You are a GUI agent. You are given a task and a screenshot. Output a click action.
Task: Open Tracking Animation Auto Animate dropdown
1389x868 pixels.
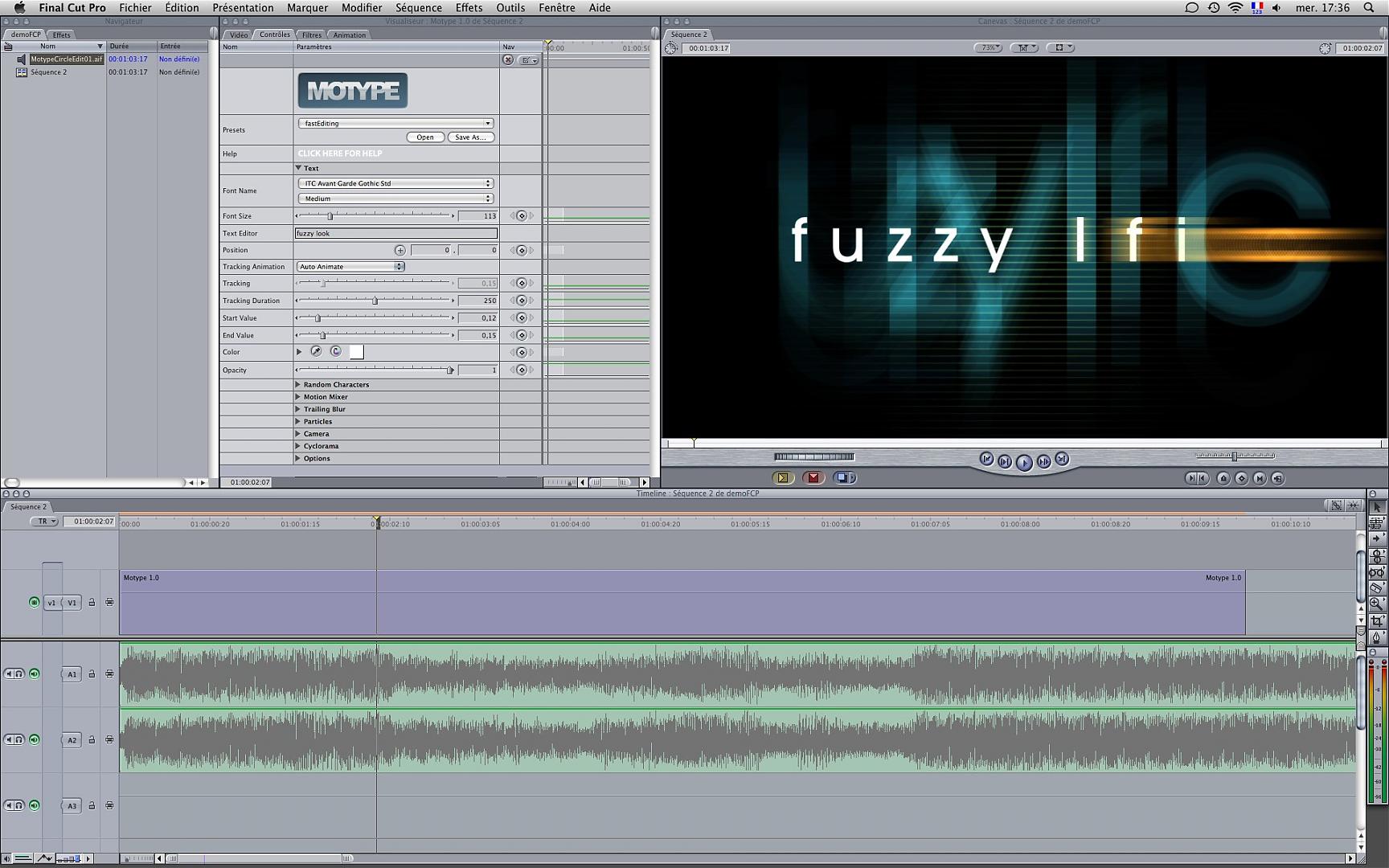click(x=350, y=266)
